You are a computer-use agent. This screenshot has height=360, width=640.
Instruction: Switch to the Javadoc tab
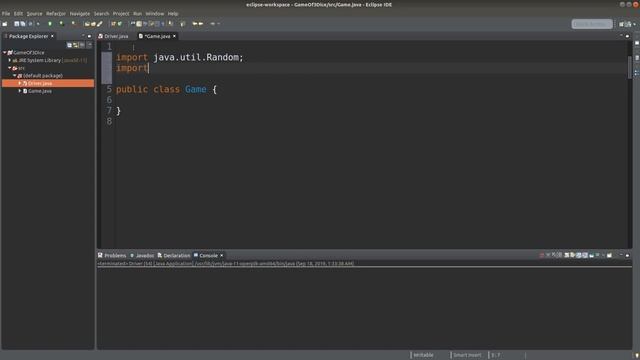tap(142, 256)
